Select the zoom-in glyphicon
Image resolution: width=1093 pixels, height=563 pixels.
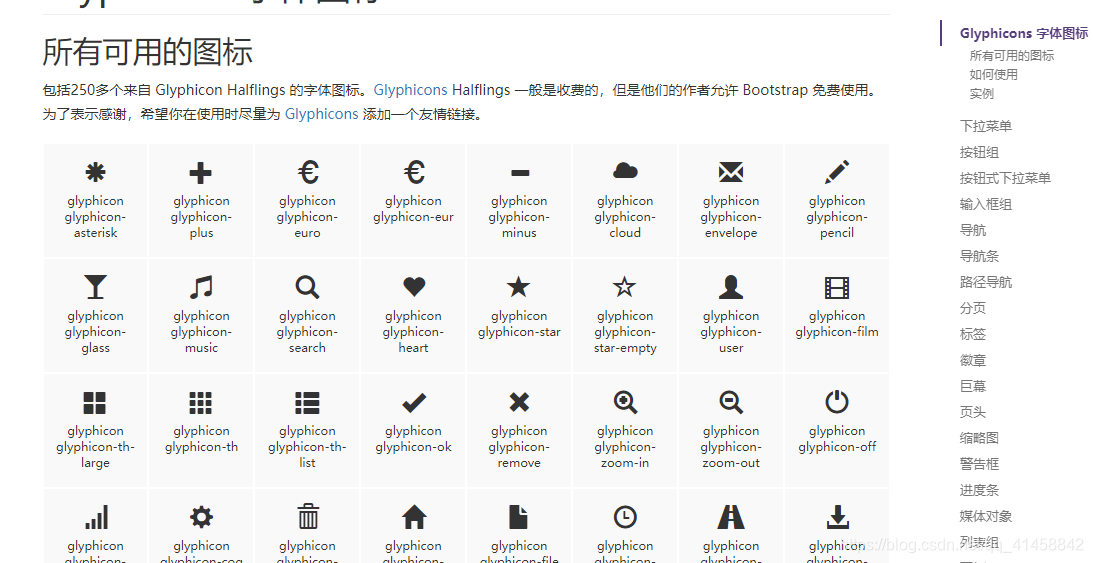pyautogui.click(x=625, y=402)
